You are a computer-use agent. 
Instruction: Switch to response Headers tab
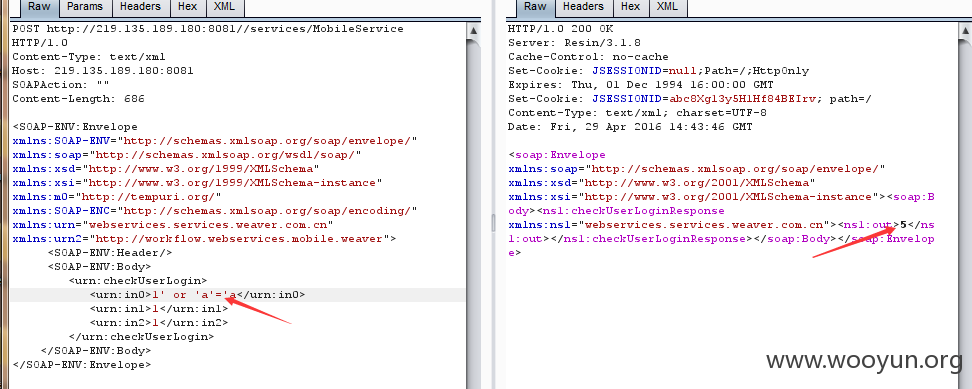[x=583, y=7]
